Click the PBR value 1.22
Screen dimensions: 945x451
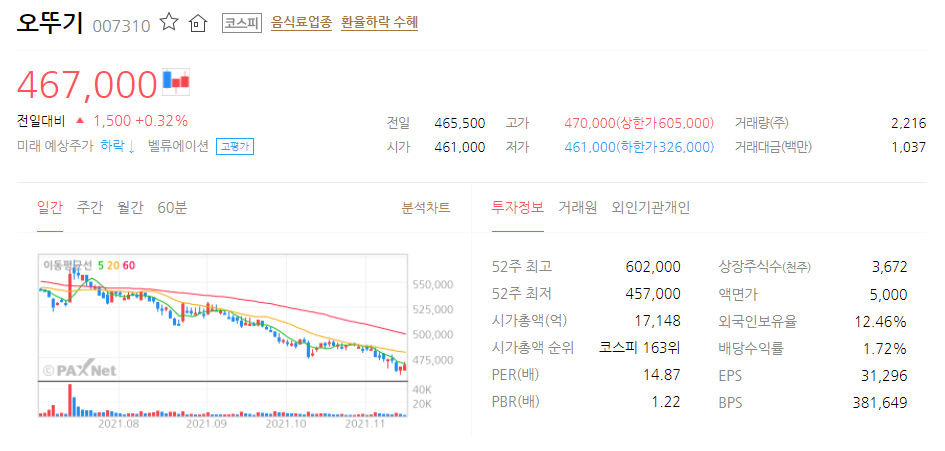(x=668, y=402)
